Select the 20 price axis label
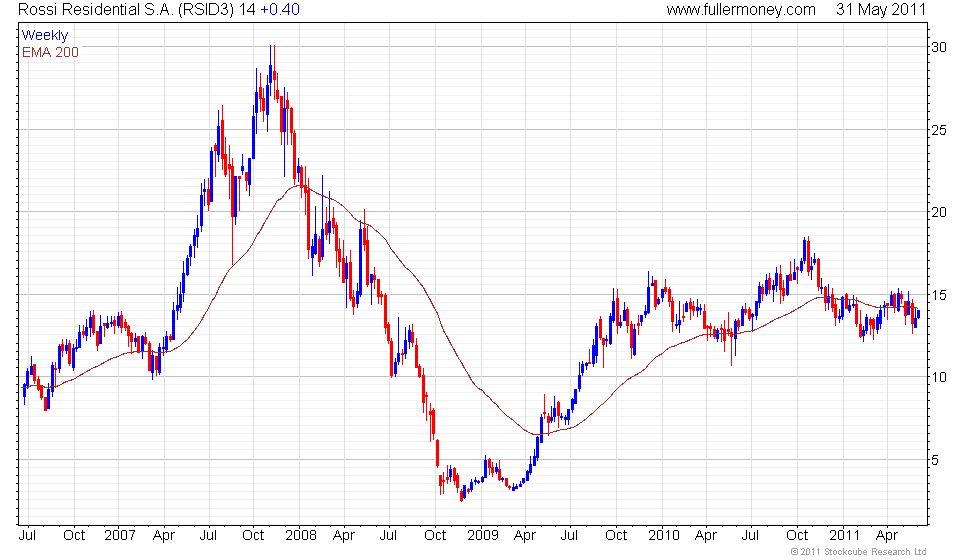Image resolution: width=980 pixels, height=560 pixels. pyautogui.click(x=938, y=212)
